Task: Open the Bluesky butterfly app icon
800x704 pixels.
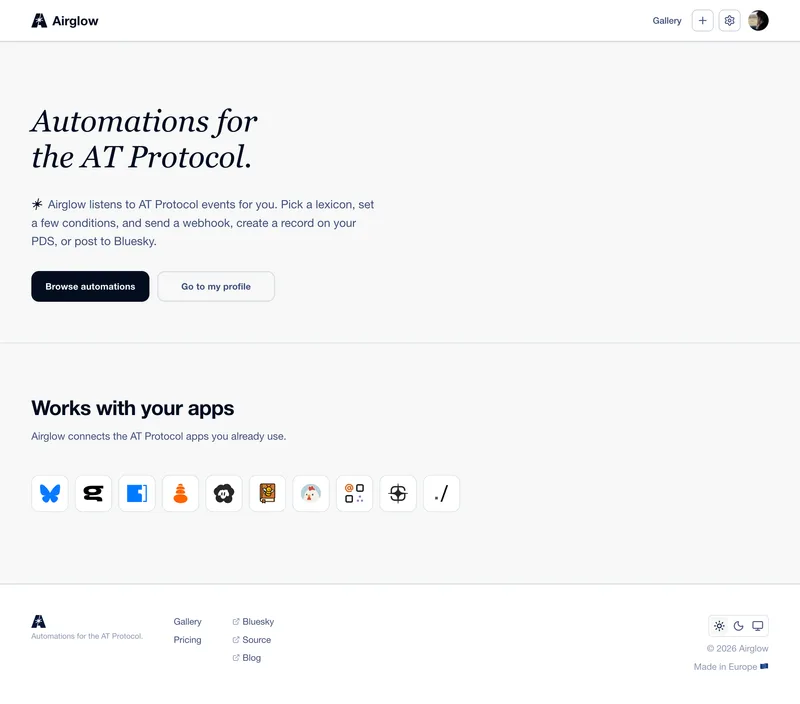Action: [49, 493]
